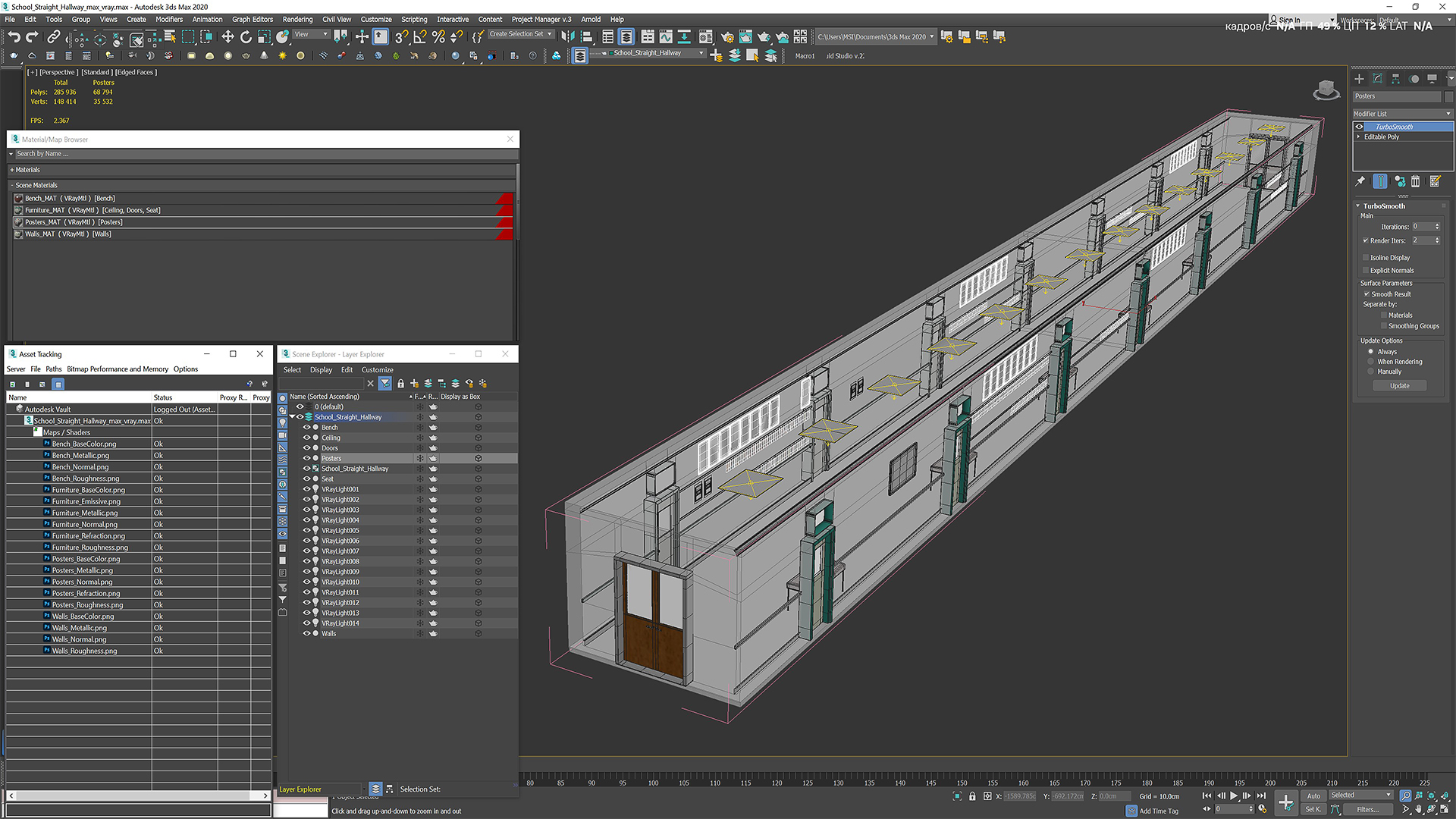Open School_Straight_Hallway layer dropdown in toolbar
Image resolution: width=1456 pixels, height=819 pixels.
649,53
